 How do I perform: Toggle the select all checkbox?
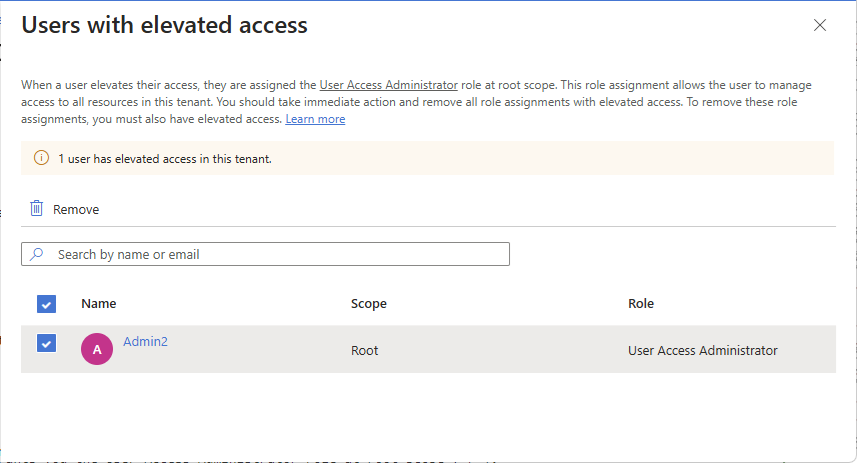(46, 304)
